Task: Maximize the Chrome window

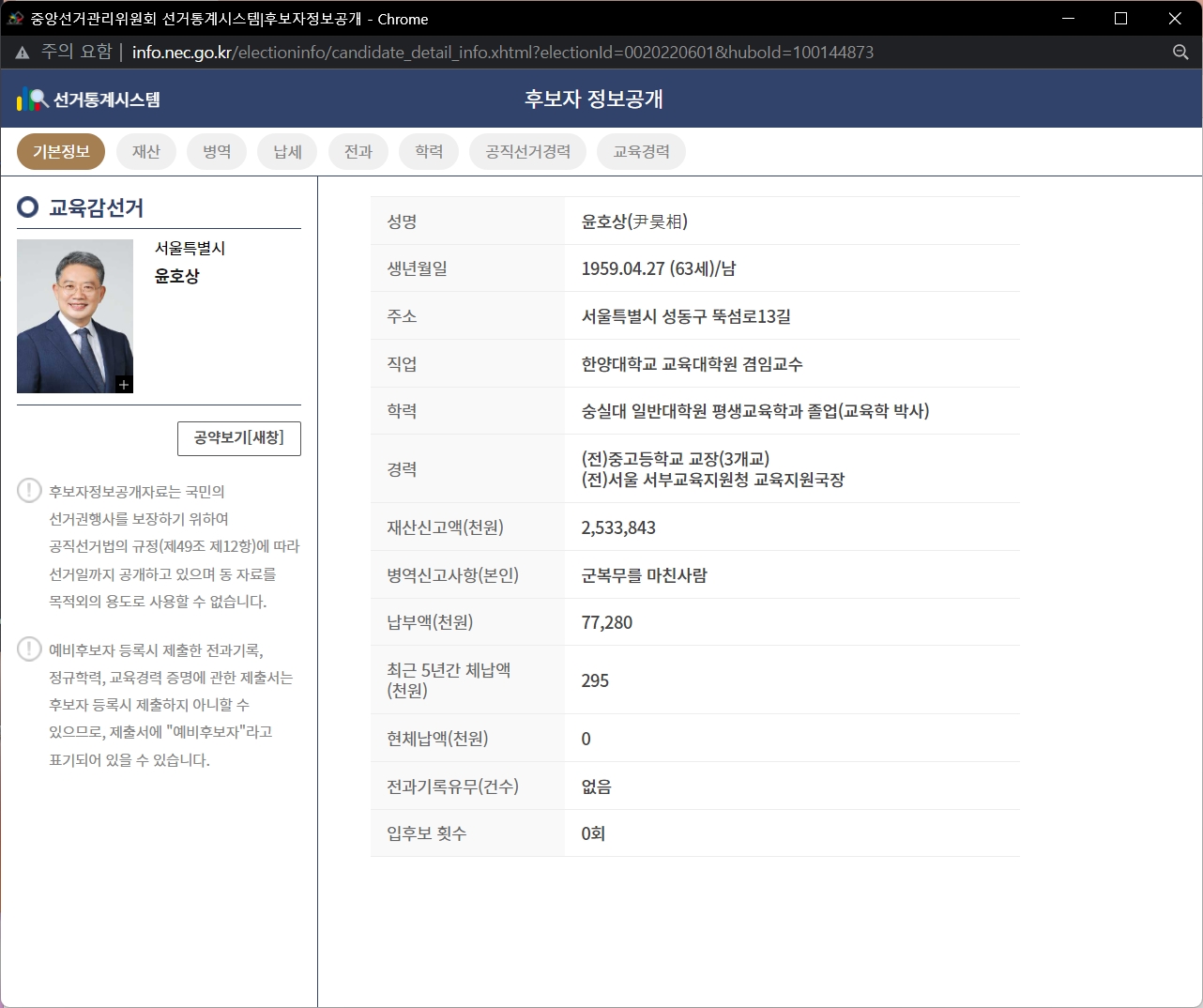Action: click(1120, 19)
